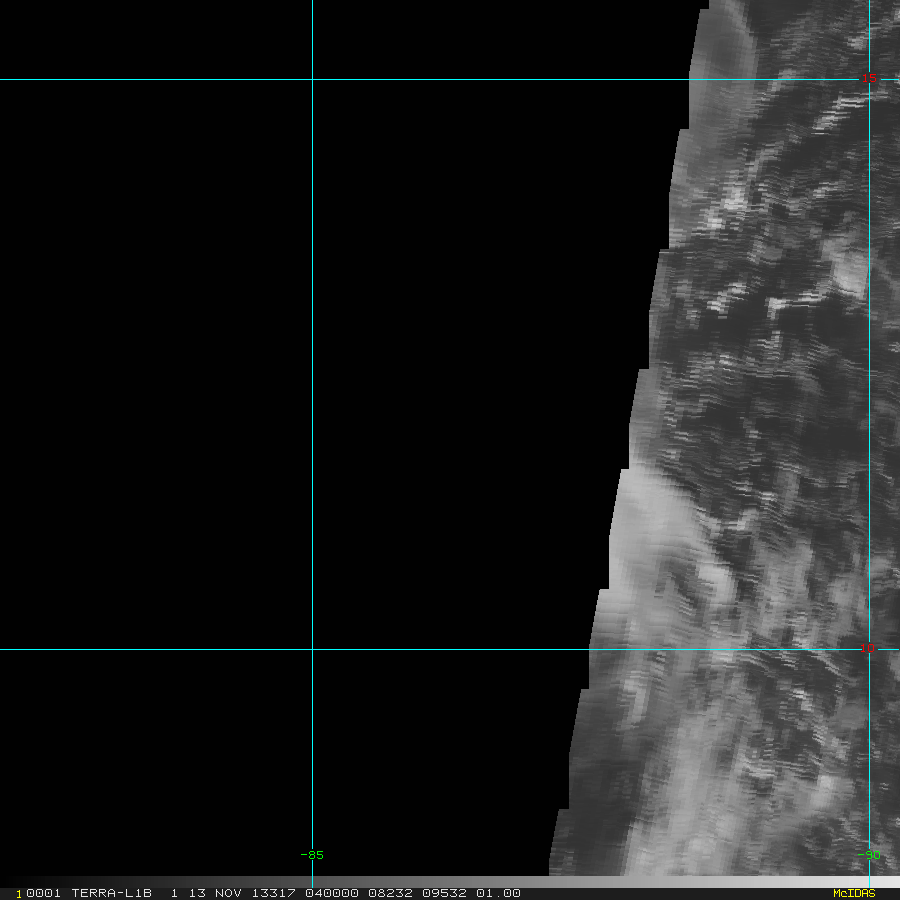
Task: Click the 10 latitude and -90 longitude intersection
Action: (x=870, y=649)
